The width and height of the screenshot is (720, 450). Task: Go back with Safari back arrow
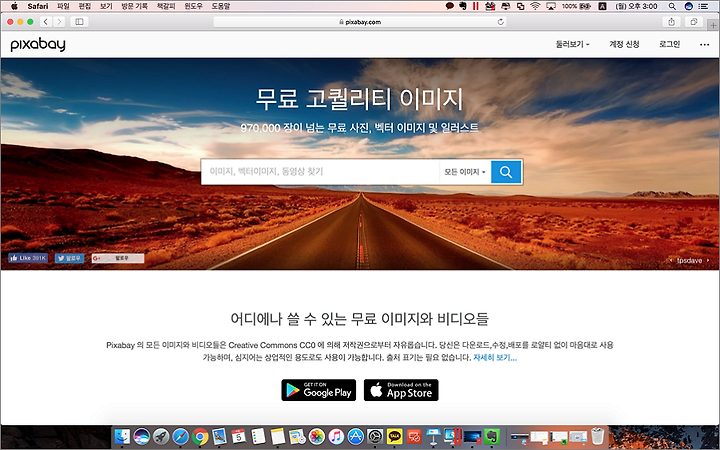(x=45, y=22)
